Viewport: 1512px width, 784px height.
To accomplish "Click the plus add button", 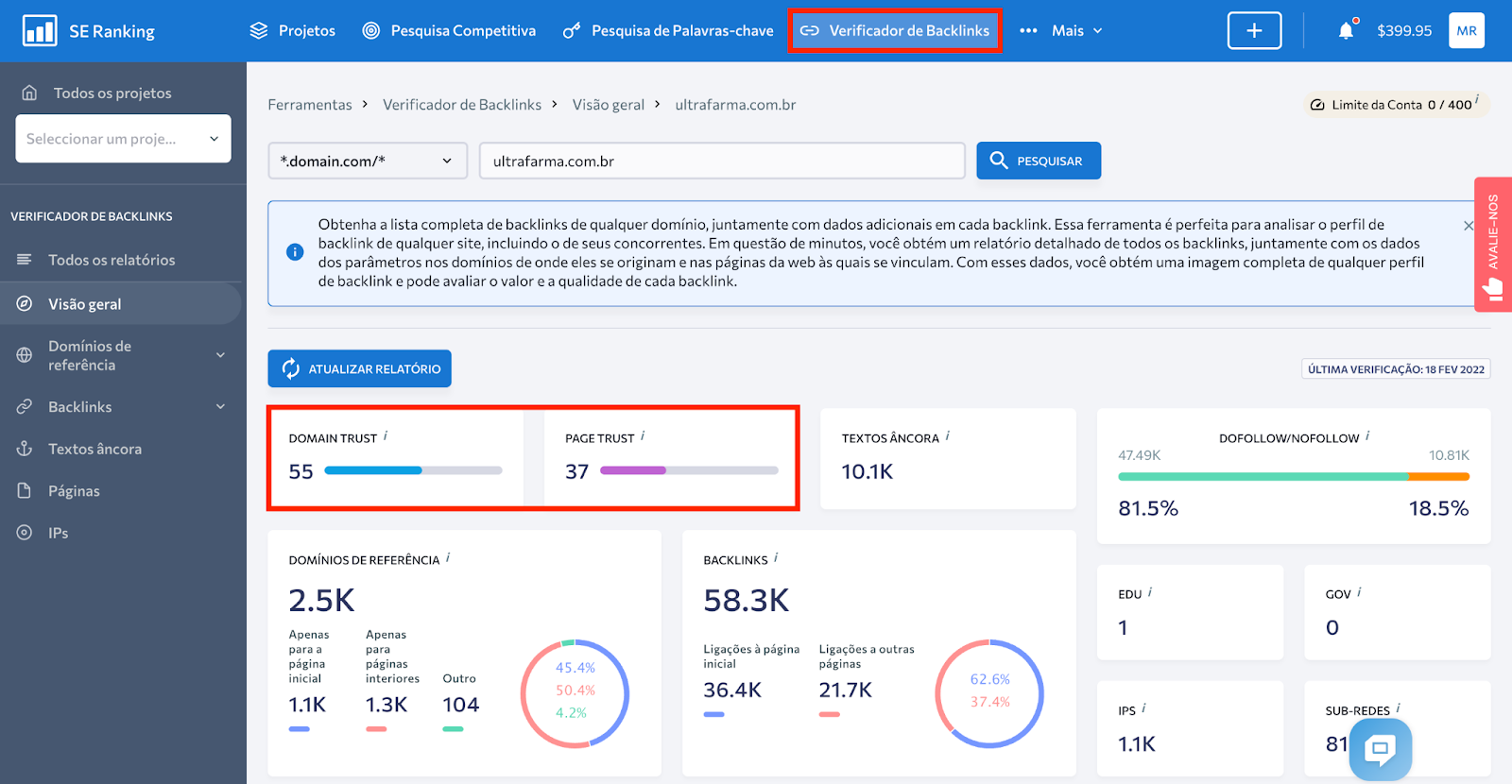I will tap(1254, 30).
